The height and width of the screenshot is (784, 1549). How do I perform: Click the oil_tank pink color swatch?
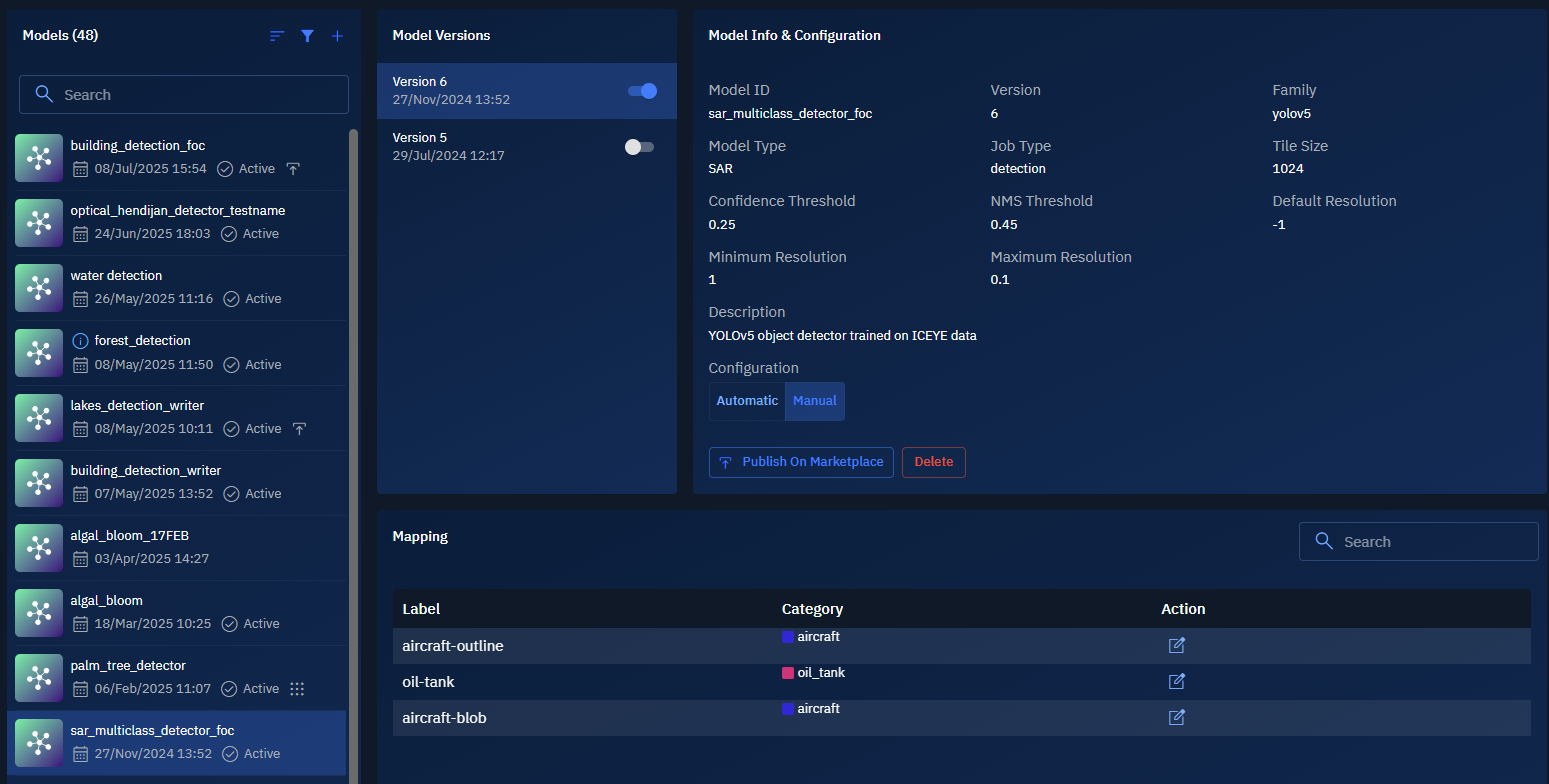pyautogui.click(x=788, y=673)
